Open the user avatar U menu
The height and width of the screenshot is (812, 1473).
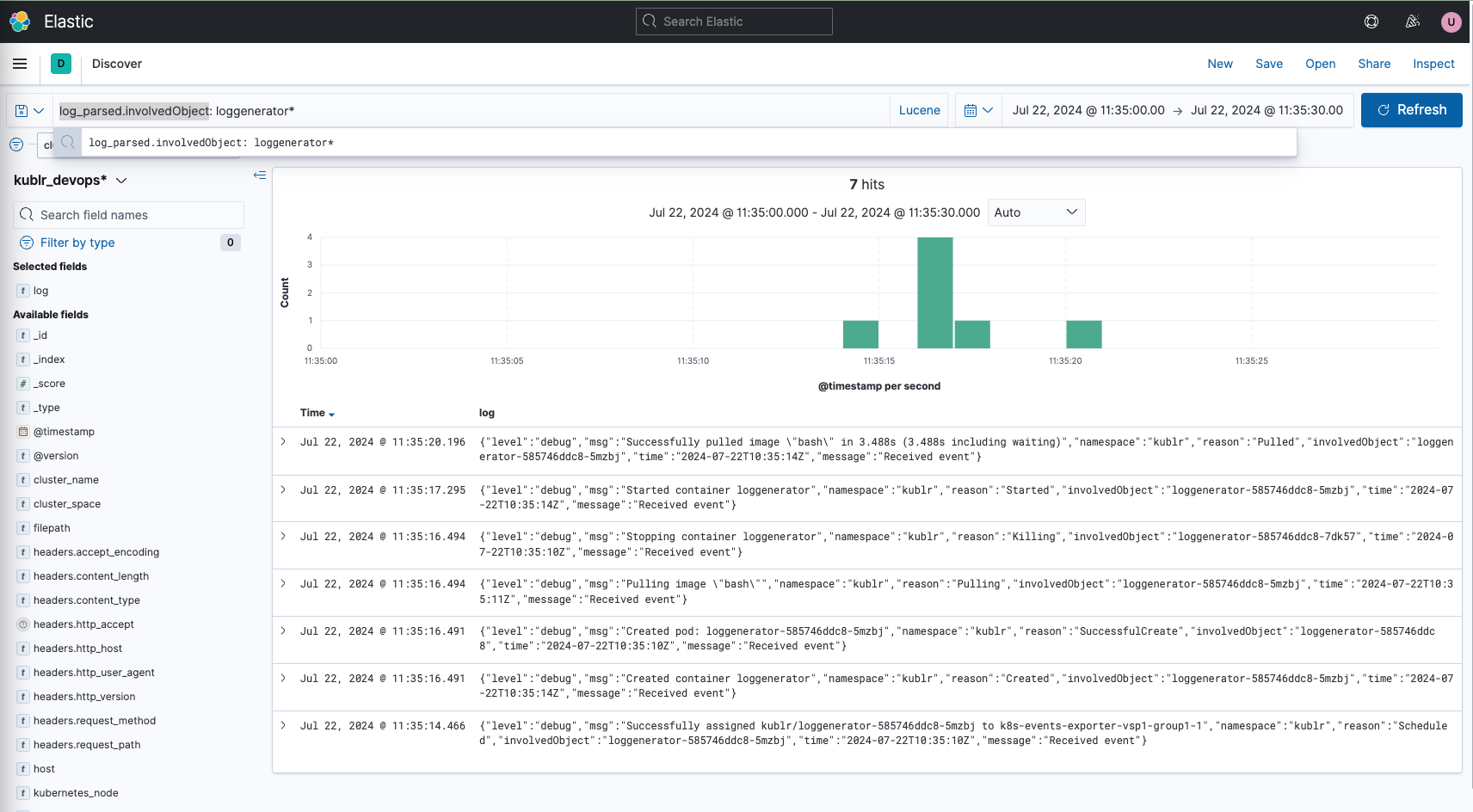pos(1451,22)
